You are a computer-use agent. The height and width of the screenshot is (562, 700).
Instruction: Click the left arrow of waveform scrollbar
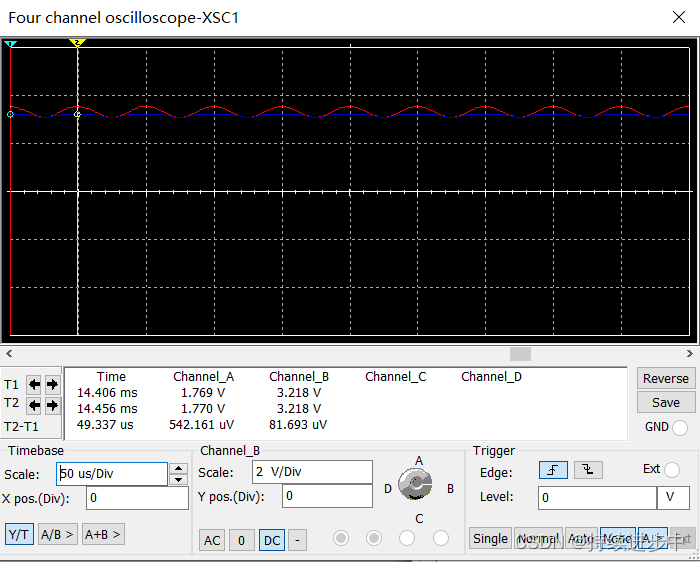point(9,354)
